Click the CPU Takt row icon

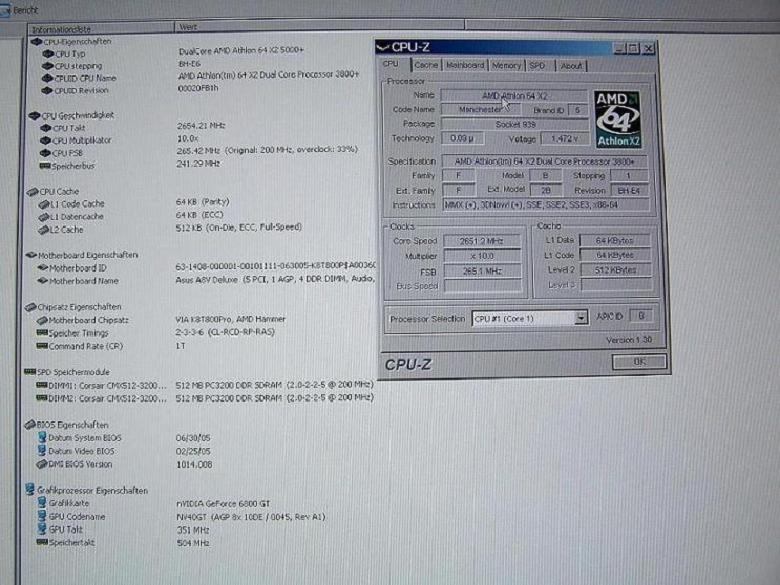[46, 128]
